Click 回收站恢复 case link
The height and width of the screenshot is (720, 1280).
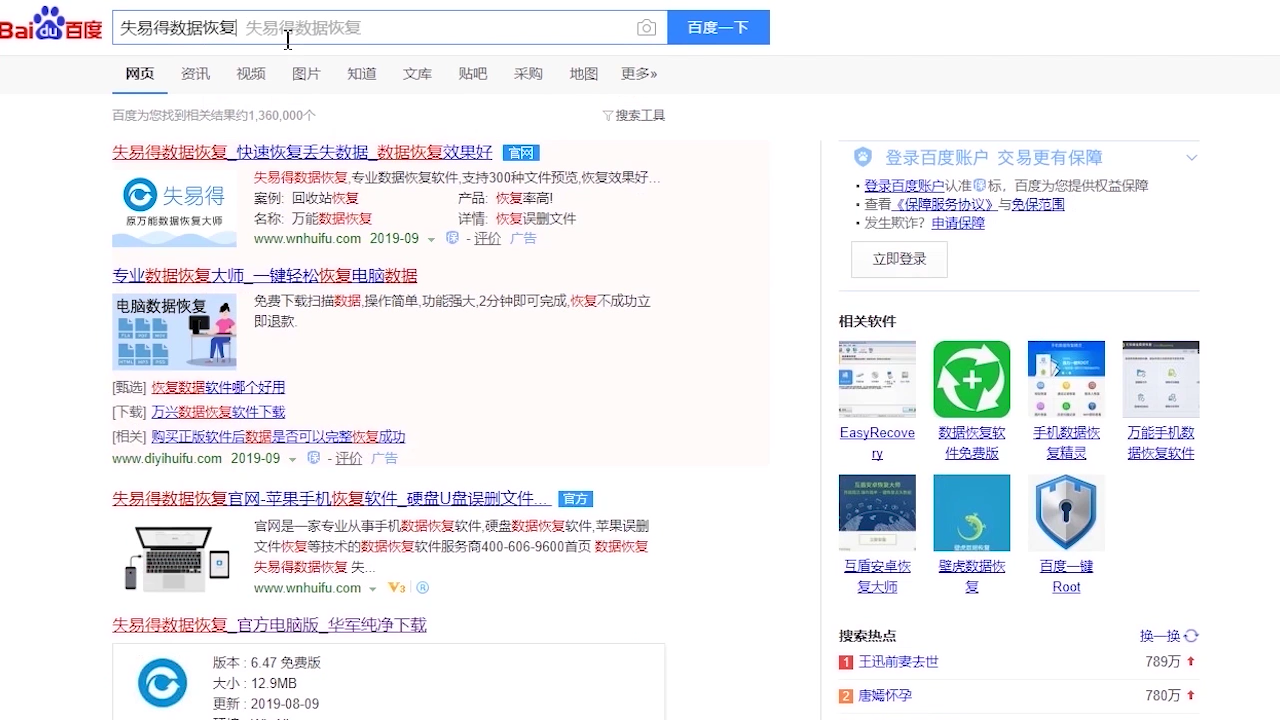tap(325, 199)
